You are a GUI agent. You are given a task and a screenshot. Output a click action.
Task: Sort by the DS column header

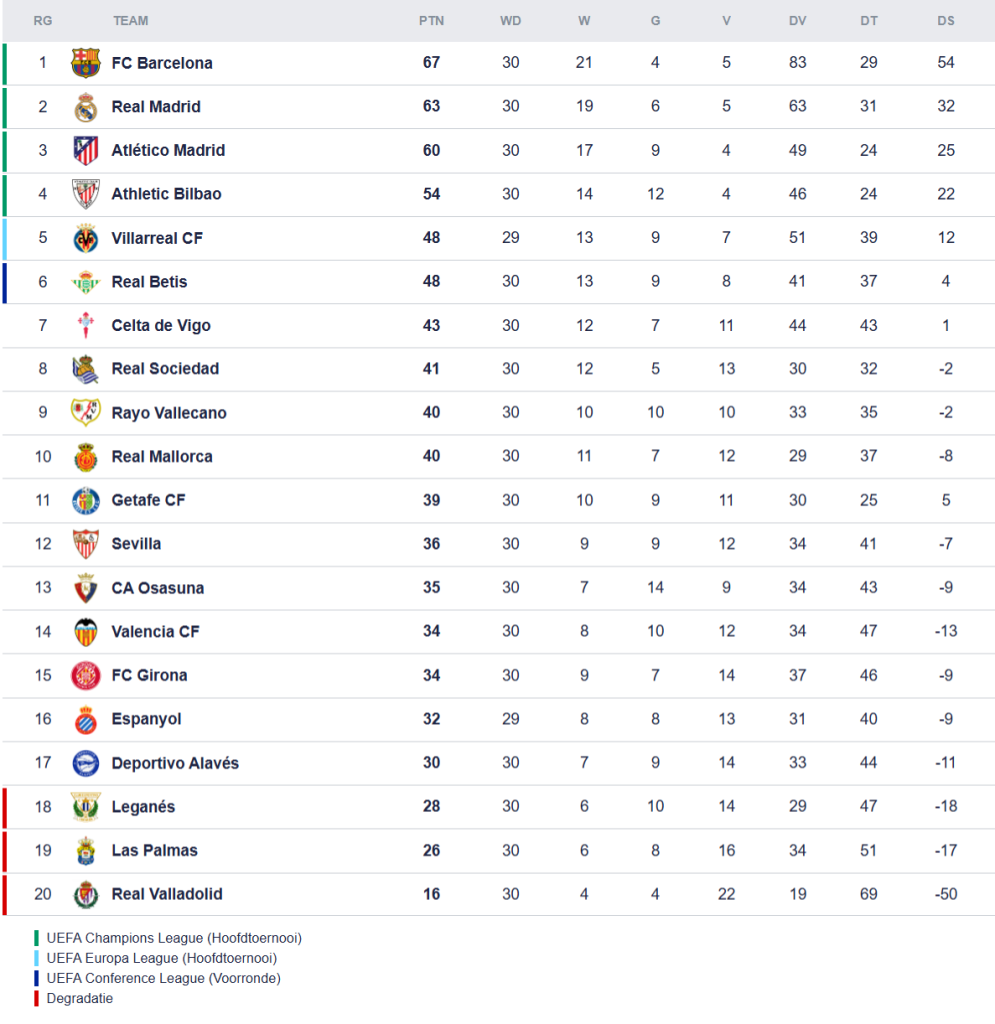946,21
